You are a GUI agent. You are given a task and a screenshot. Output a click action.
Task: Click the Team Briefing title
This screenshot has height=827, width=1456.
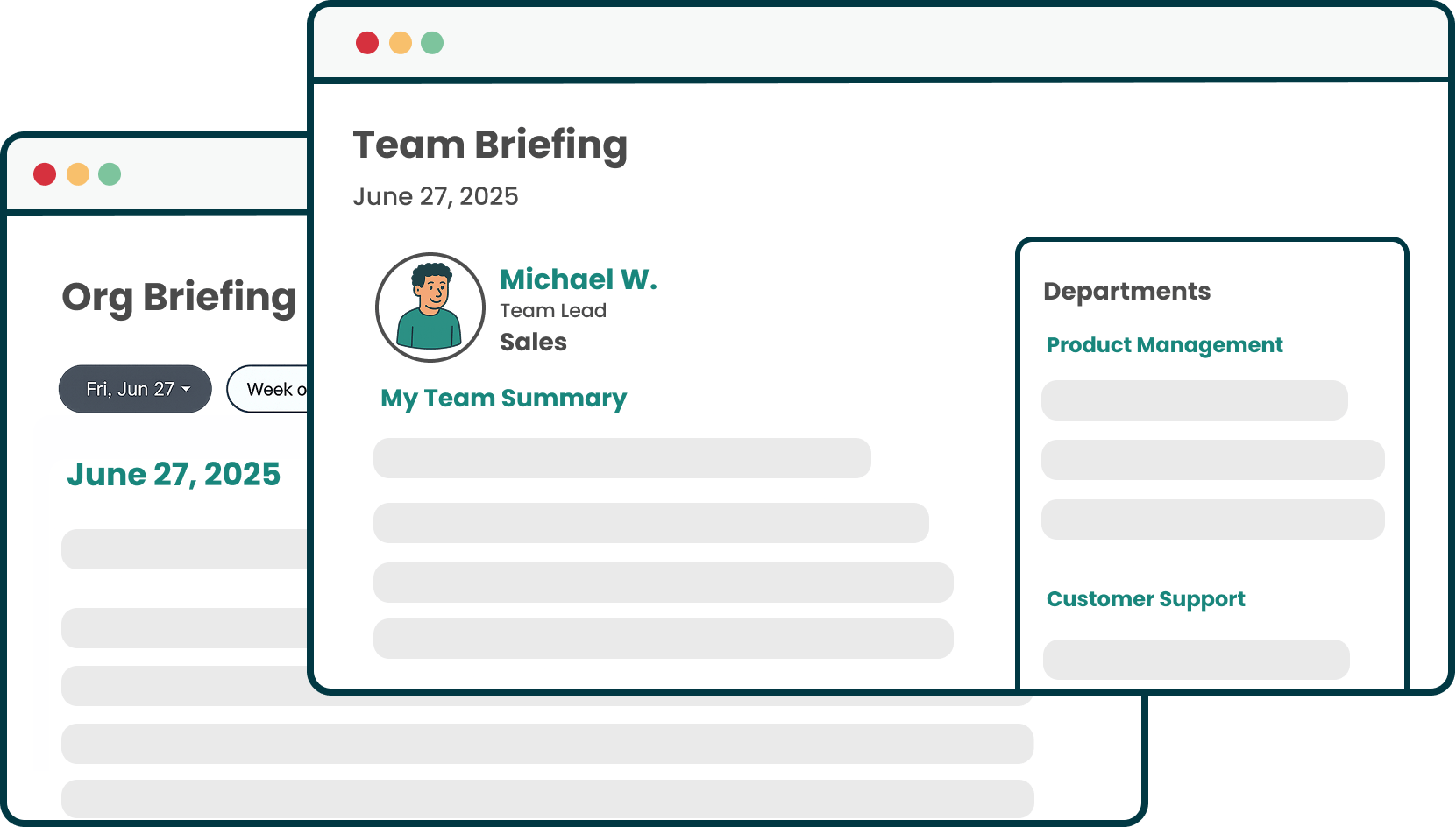490,145
